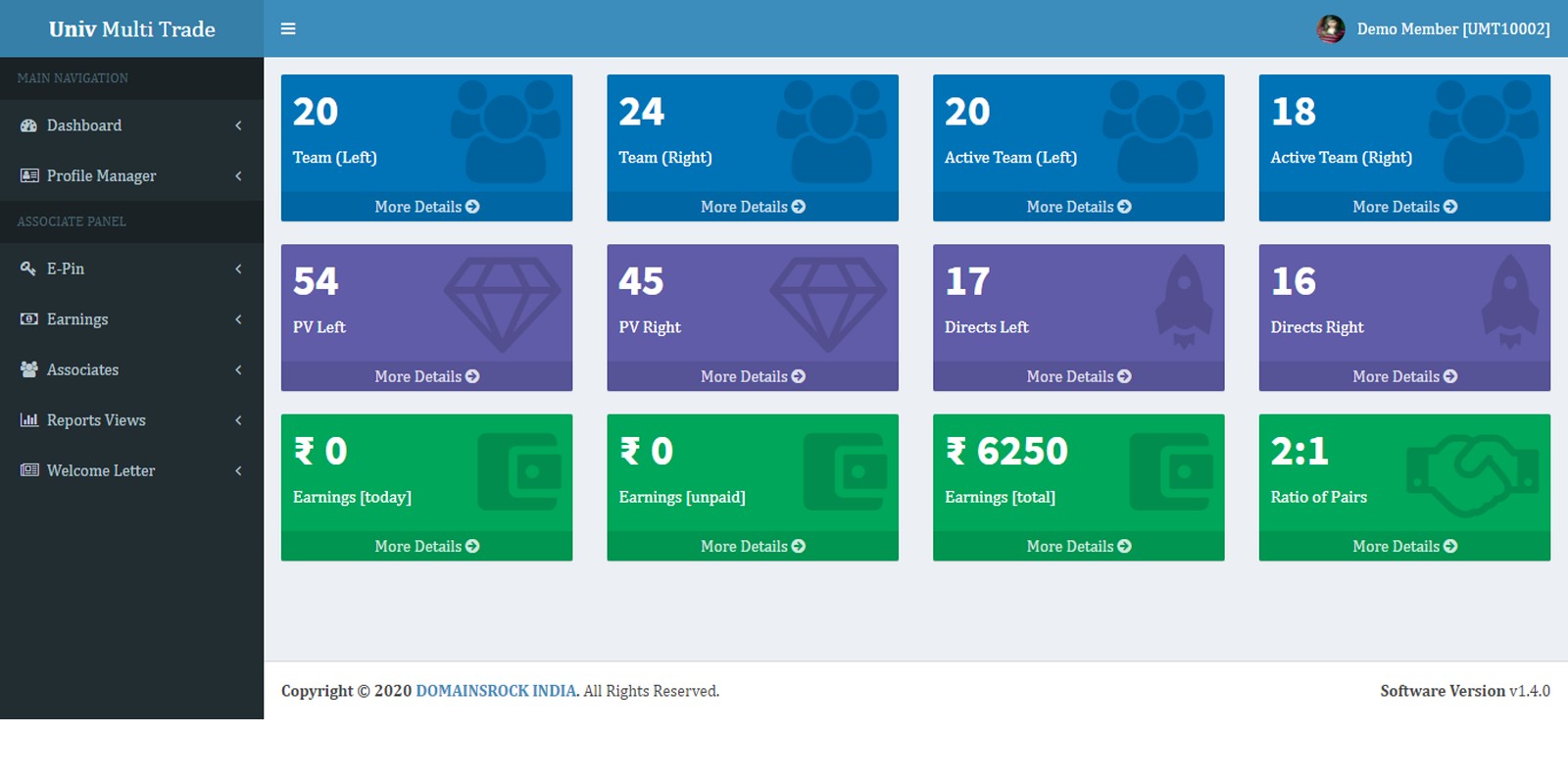Viewport: 1568px width, 784px height.
Task: Click the users icon on Team (Left) card
Action: (x=506, y=131)
